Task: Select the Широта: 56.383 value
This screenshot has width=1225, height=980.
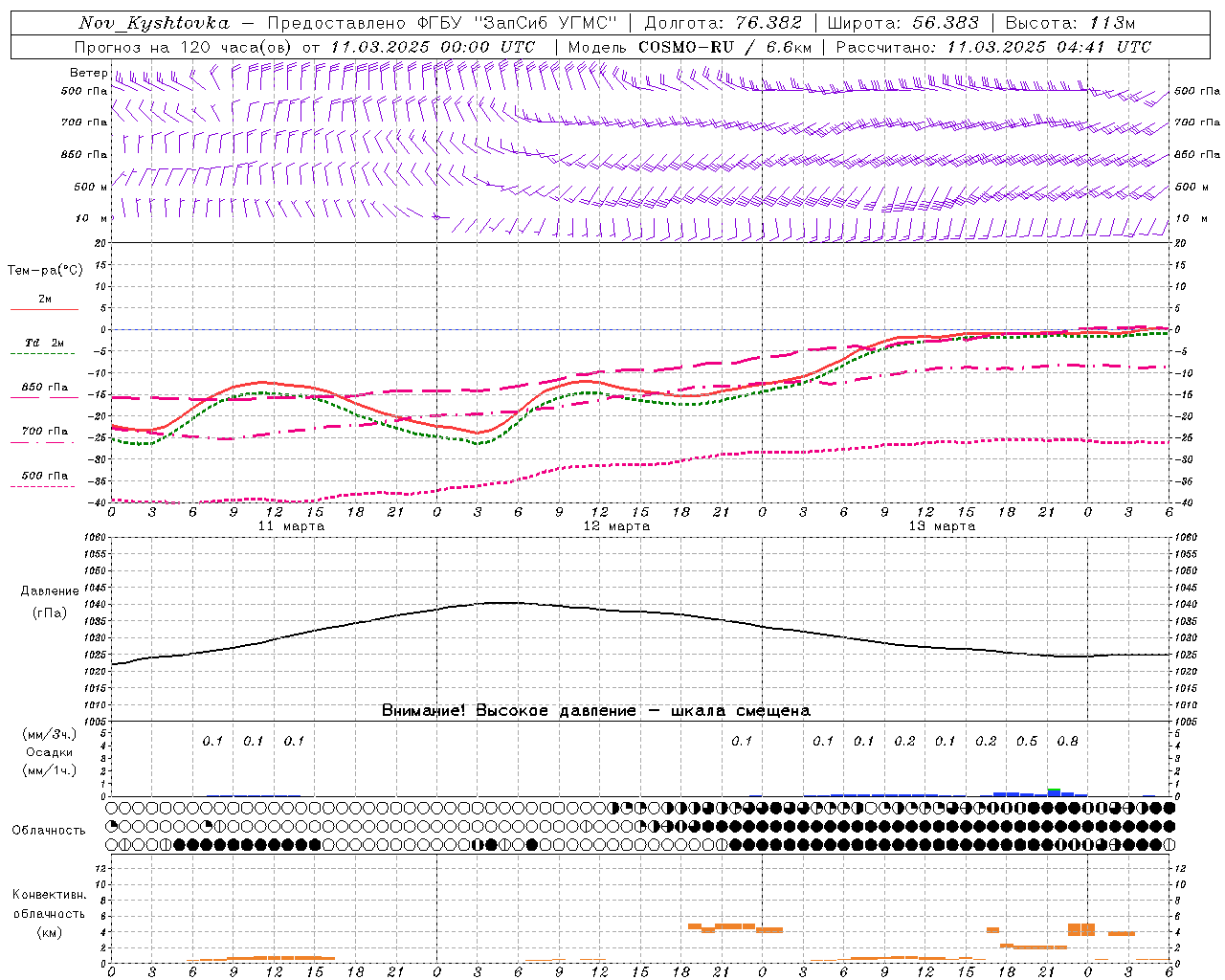Action: click(902, 23)
